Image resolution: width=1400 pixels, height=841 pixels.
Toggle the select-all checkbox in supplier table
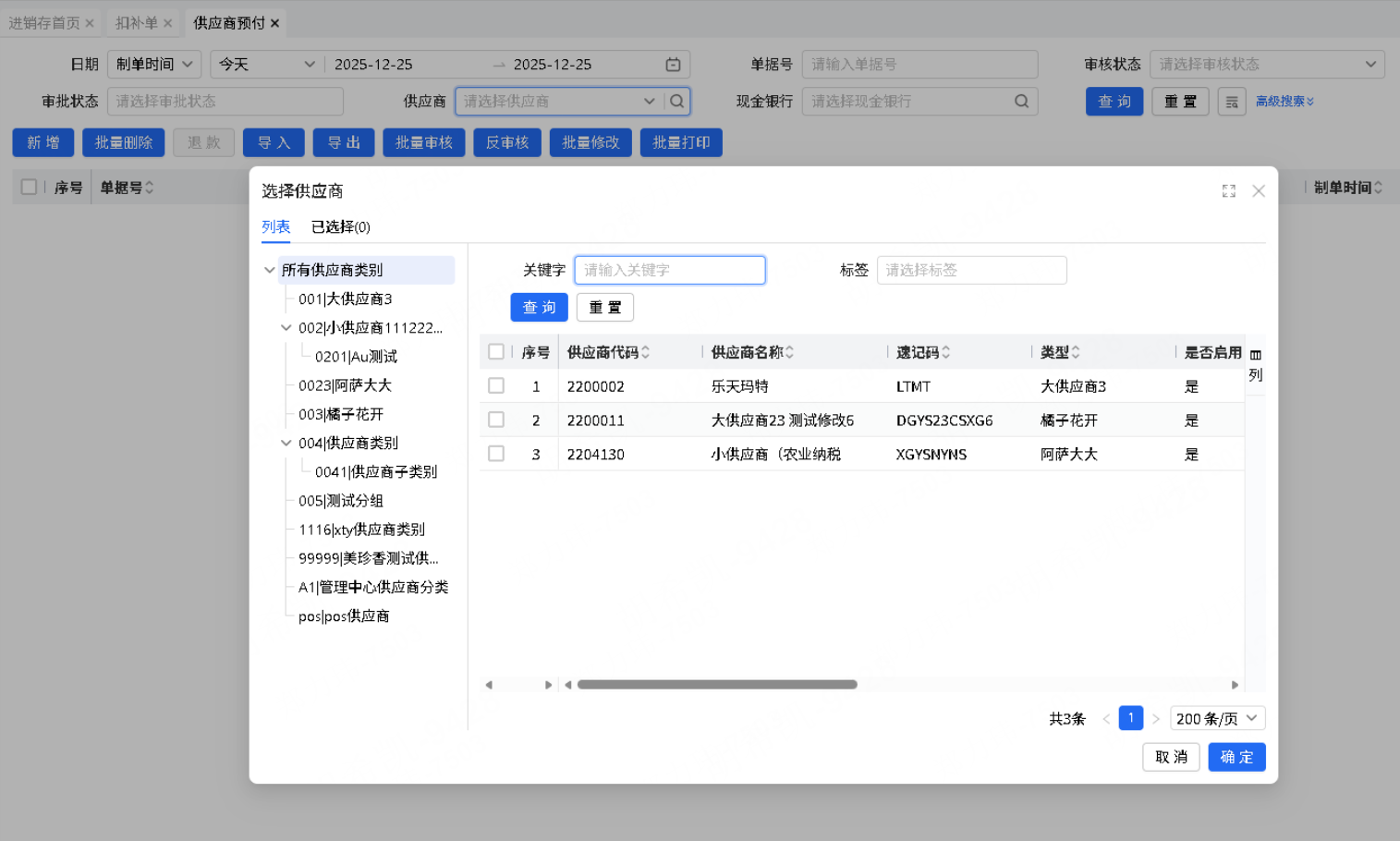496,352
